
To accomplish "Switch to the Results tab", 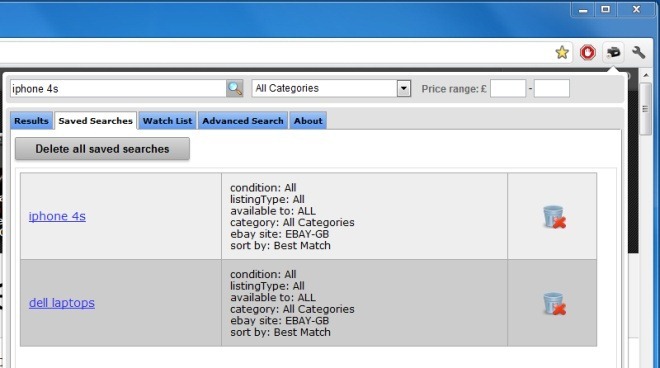I will tap(32, 121).
